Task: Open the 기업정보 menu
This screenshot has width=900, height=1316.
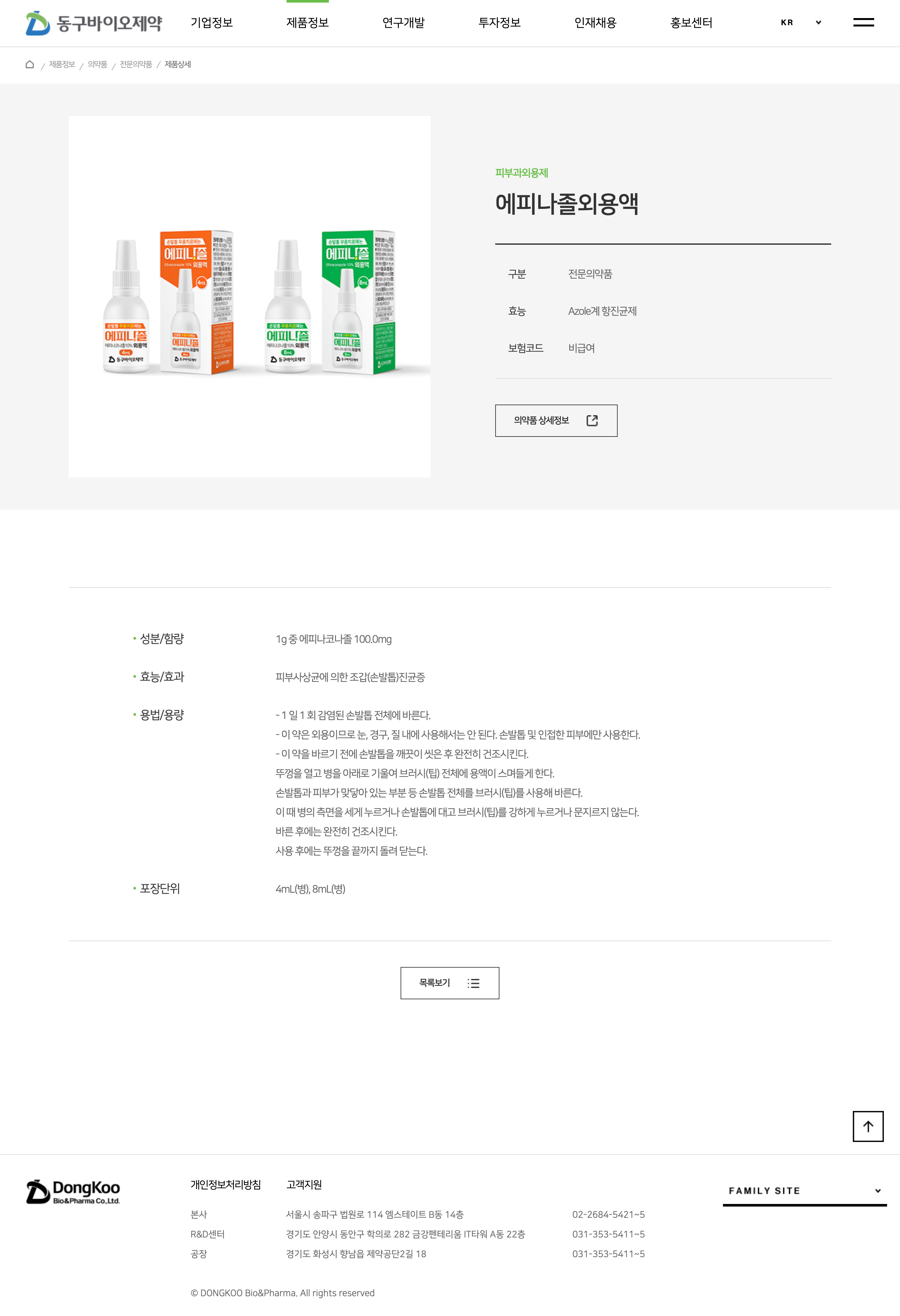Action: click(x=211, y=23)
